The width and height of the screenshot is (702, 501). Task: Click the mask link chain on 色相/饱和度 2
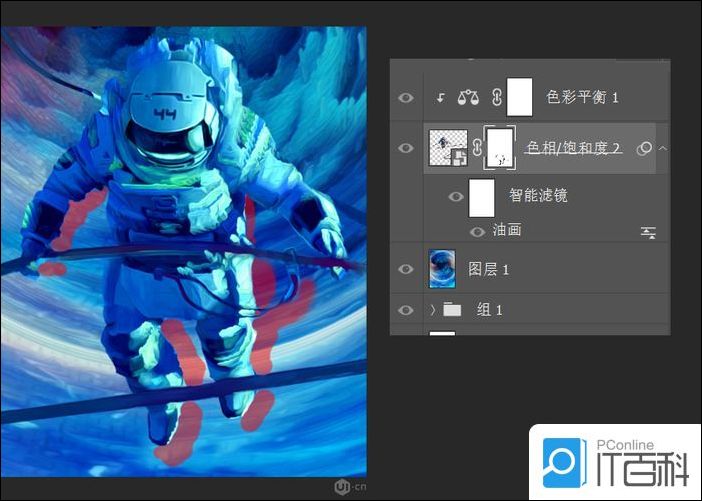[x=477, y=148]
